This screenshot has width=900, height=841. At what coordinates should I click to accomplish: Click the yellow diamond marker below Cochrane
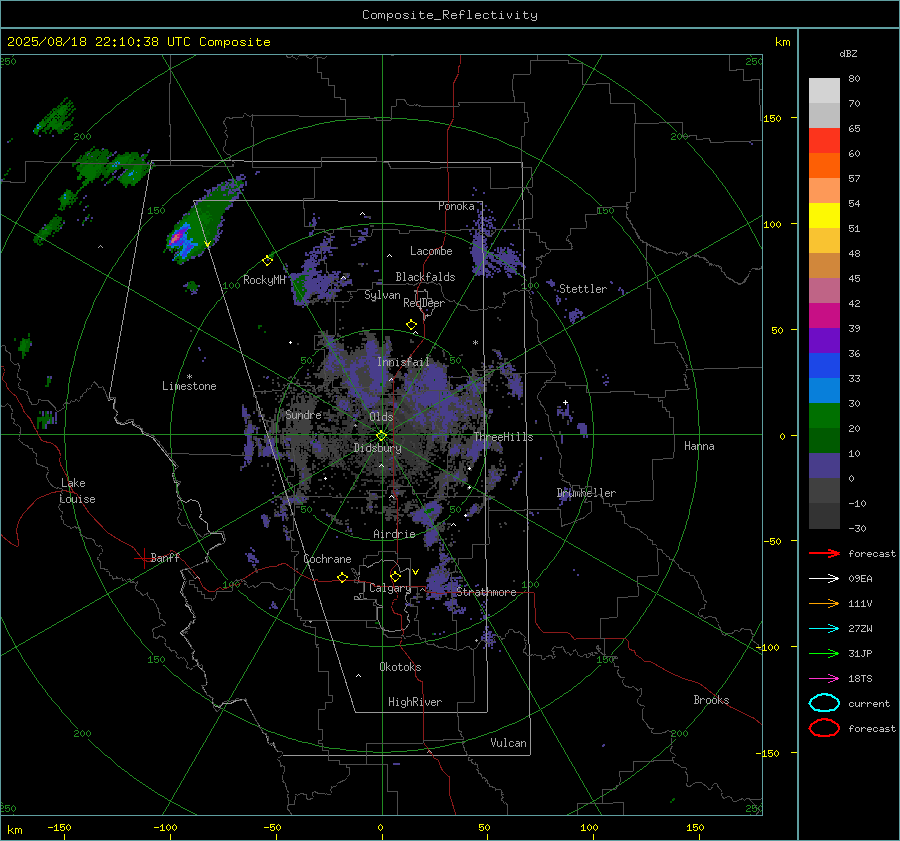coord(343,577)
